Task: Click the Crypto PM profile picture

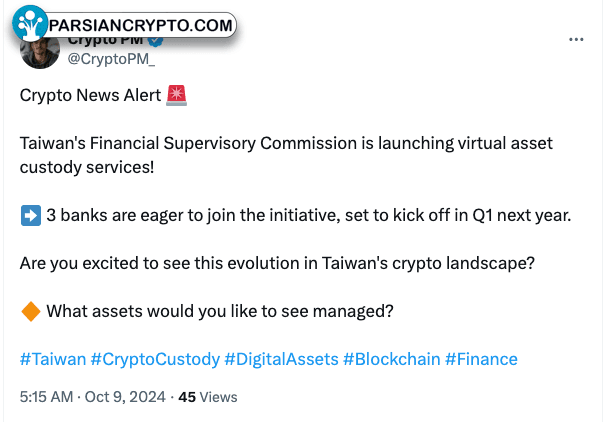Action: [x=40, y=52]
